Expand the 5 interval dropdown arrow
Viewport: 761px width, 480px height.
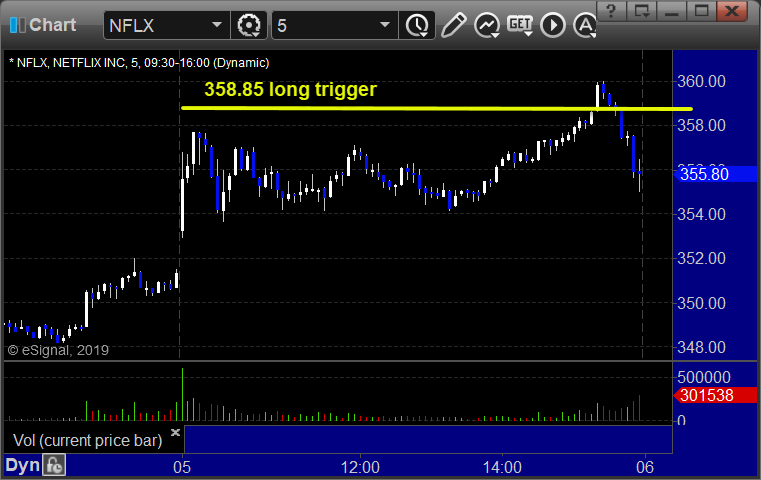(x=385, y=25)
